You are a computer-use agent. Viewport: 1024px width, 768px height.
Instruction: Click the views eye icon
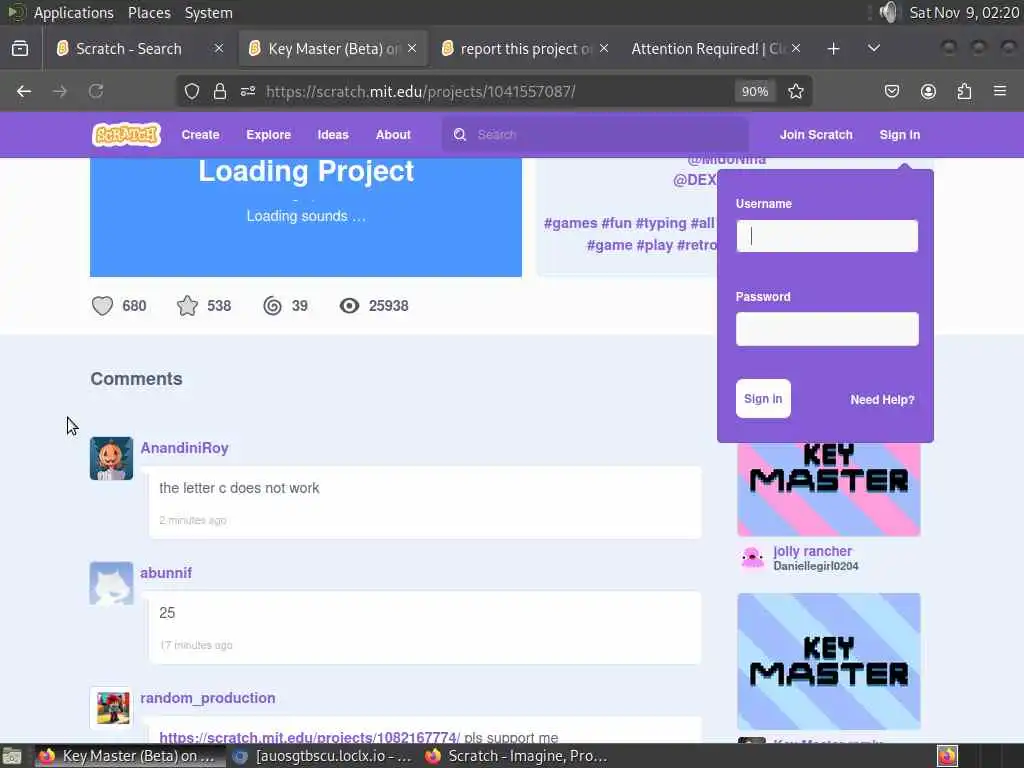coord(349,306)
